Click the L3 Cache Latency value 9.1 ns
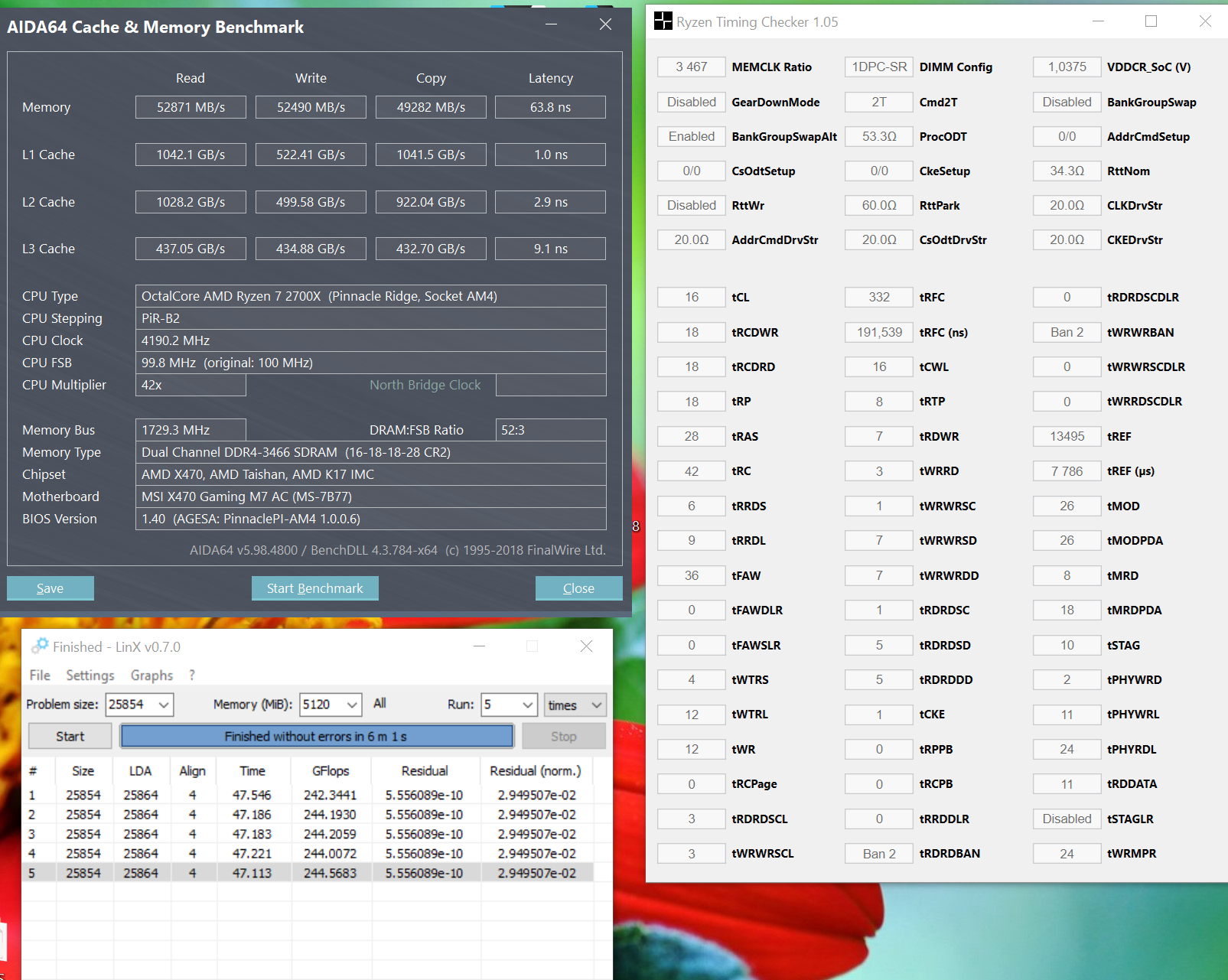1228x980 pixels. click(550, 249)
